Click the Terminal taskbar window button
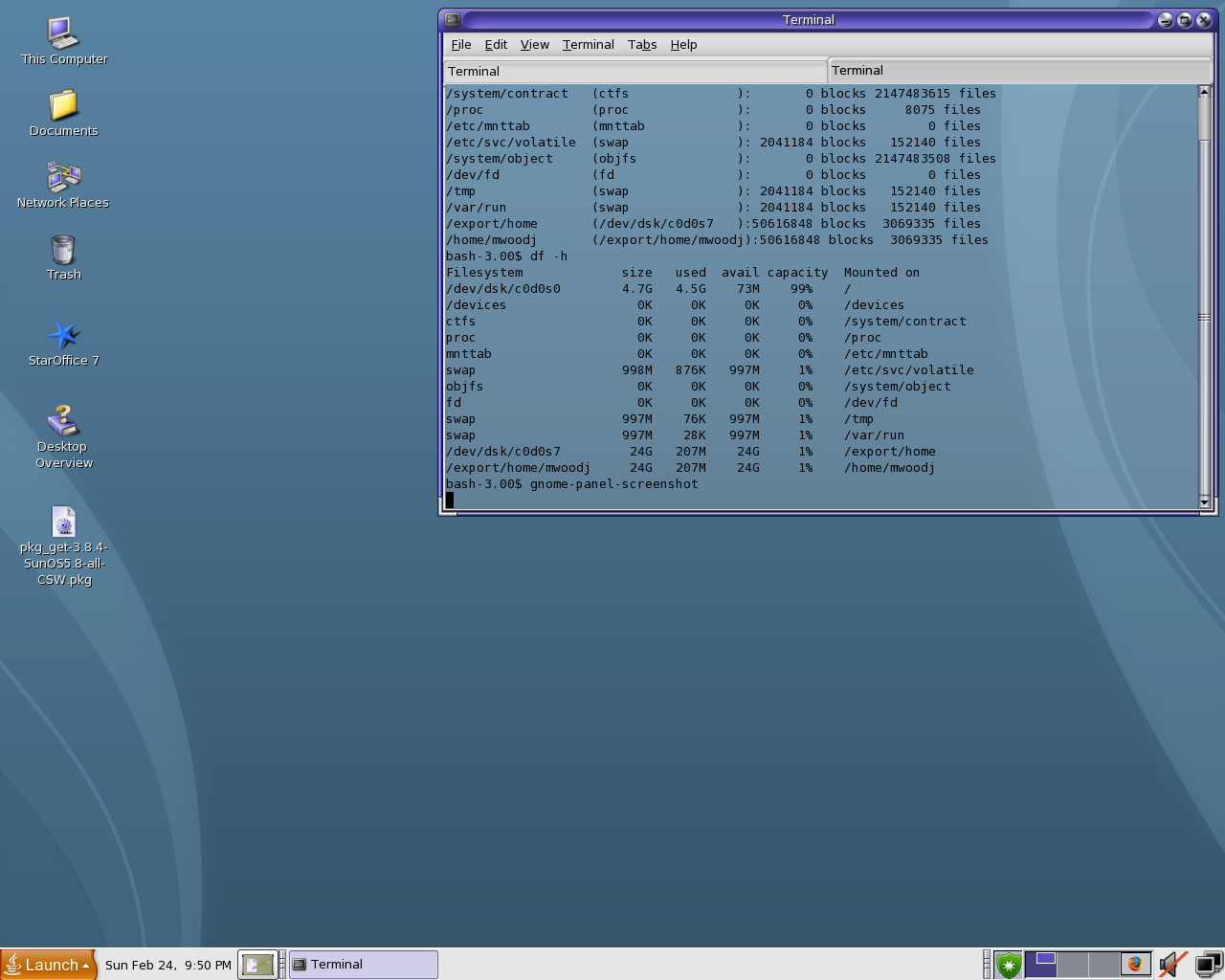The width and height of the screenshot is (1225, 980). pyautogui.click(x=364, y=965)
